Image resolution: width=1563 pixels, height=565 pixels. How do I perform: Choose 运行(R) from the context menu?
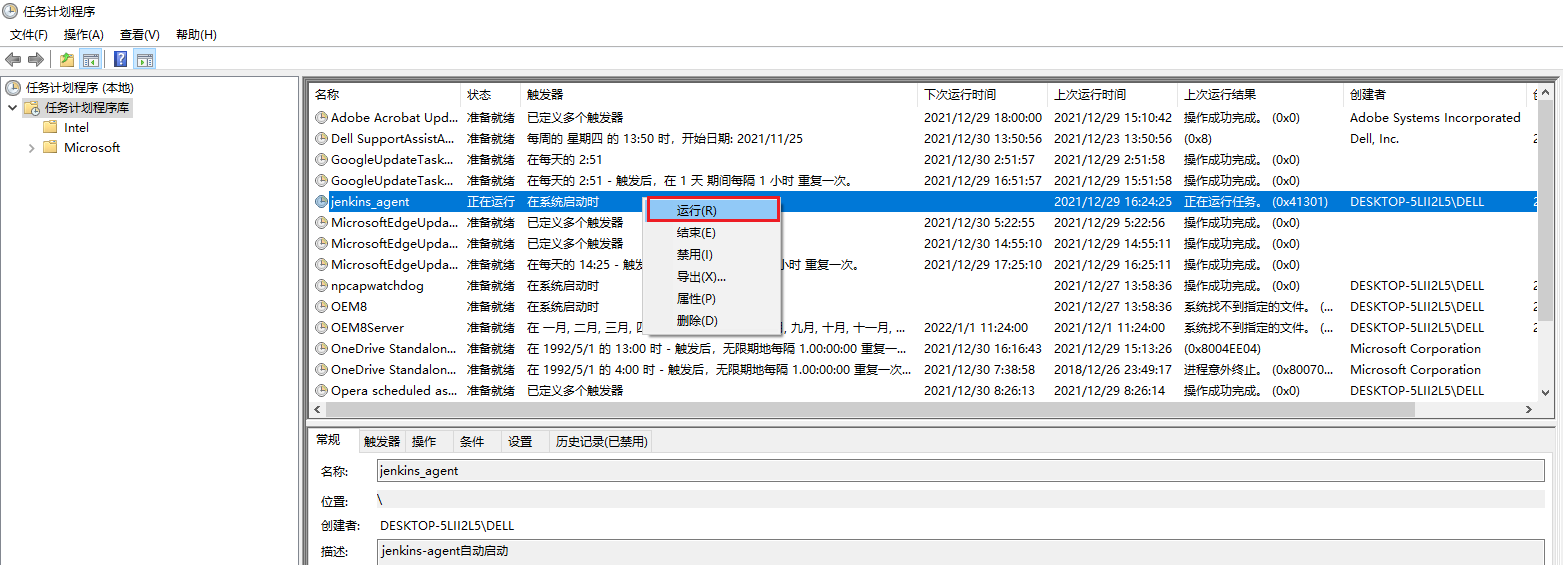click(713, 210)
